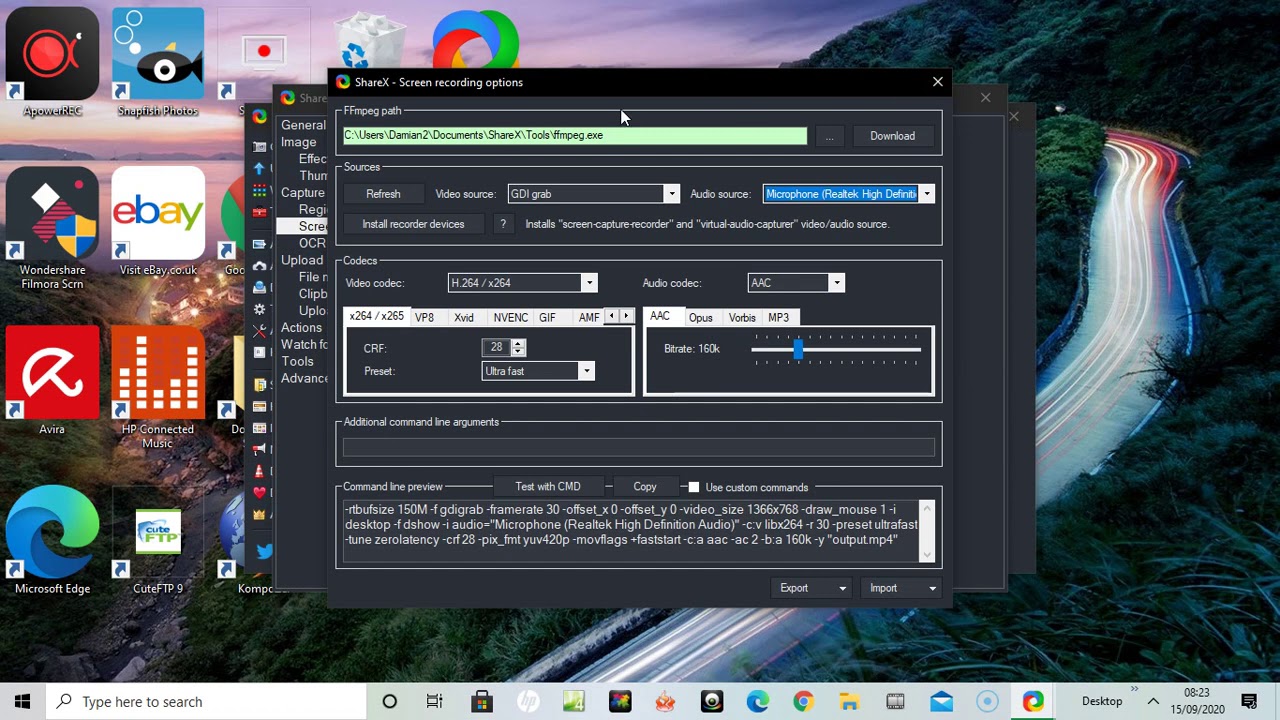Select the Opus audio tab
Viewport: 1280px width, 720px height.
tap(700, 318)
